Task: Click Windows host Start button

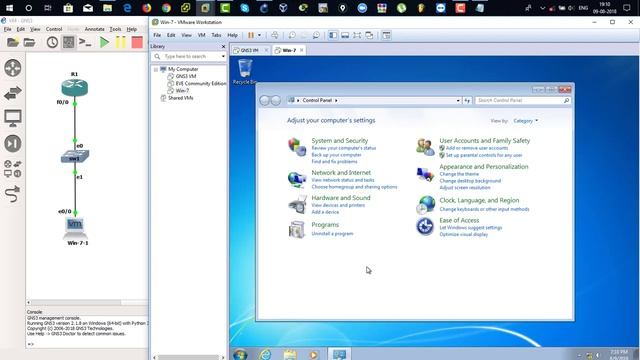Action: point(9,8)
